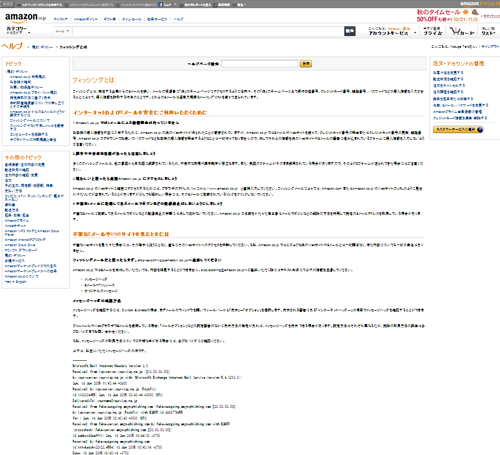Click the 注文をキャンセルする link

[x=449, y=85]
